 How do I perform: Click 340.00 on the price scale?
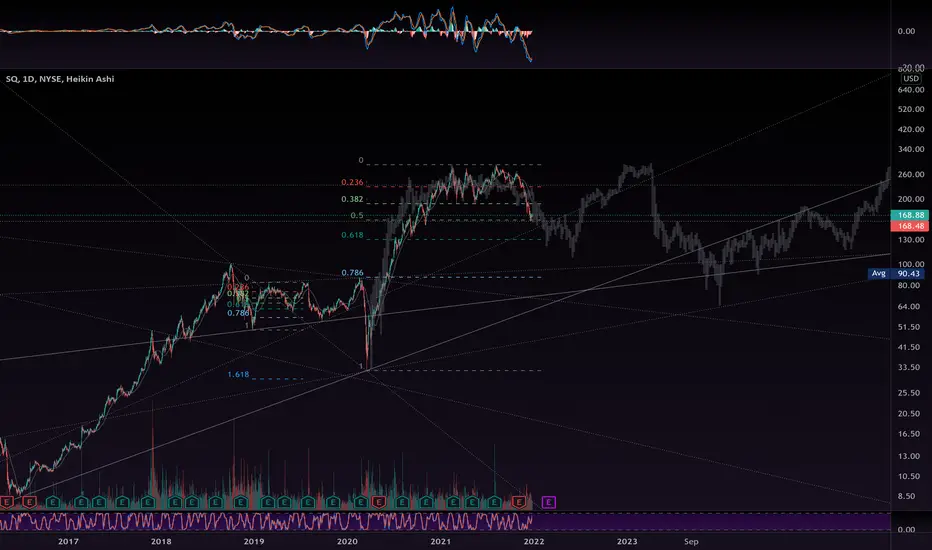tap(911, 149)
